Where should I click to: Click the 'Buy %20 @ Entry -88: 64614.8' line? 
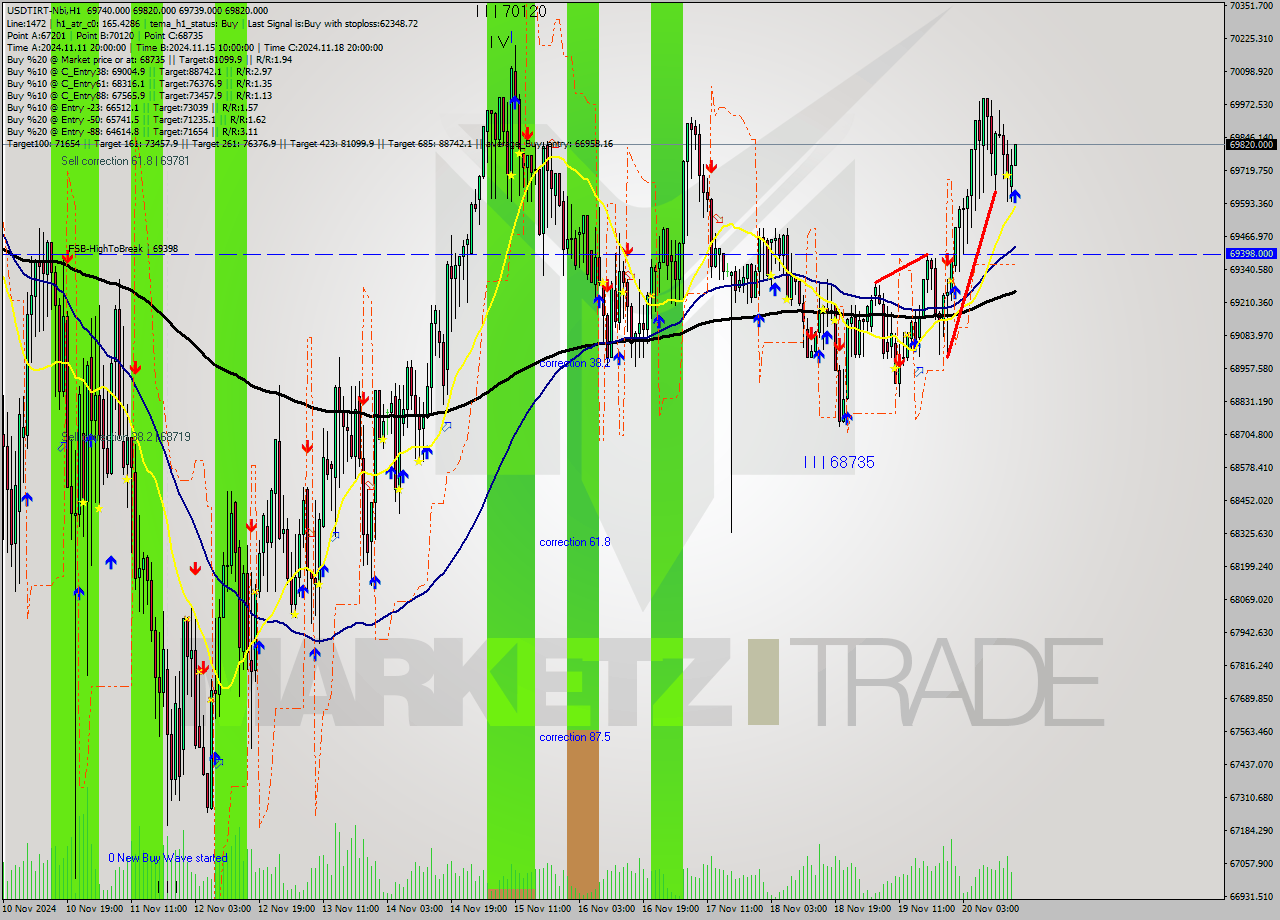coord(132,131)
